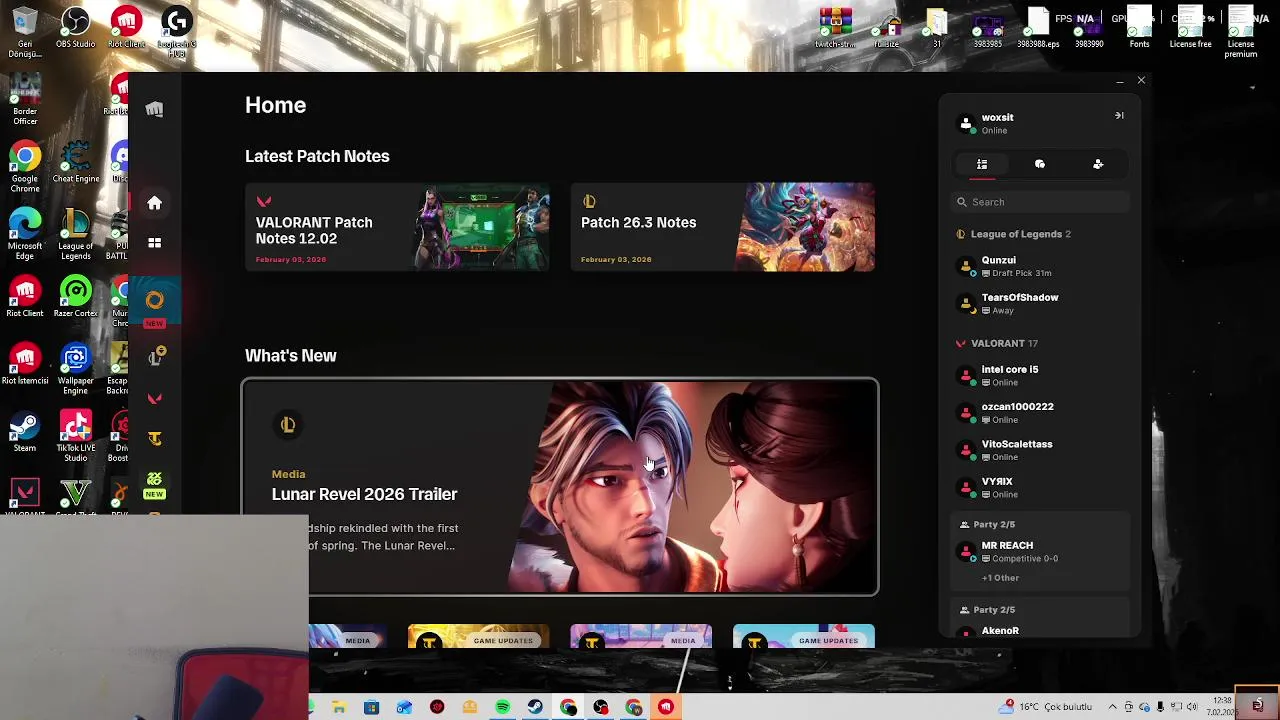Select friend VYЯIX
The width and height of the screenshot is (1280, 720).
click(x=1041, y=487)
